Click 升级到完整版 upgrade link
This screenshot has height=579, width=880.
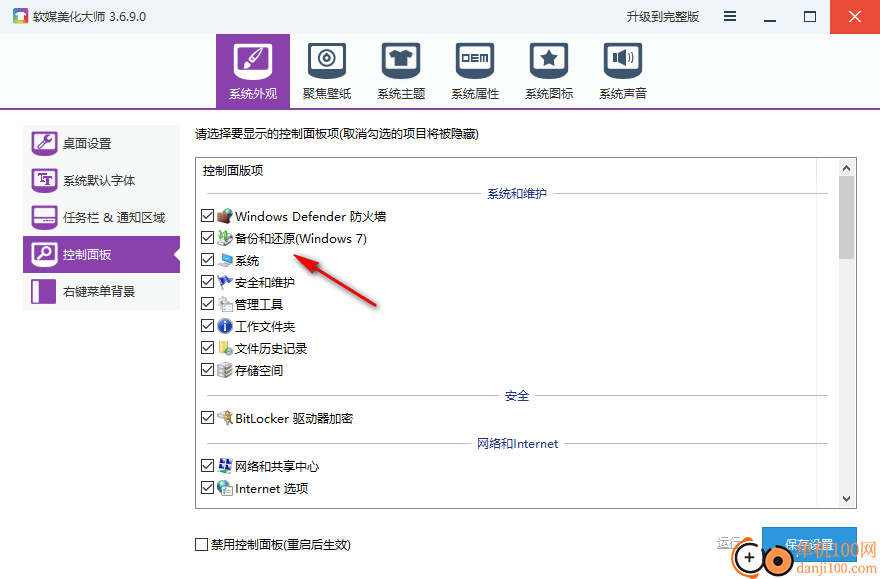[x=662, y=17]
